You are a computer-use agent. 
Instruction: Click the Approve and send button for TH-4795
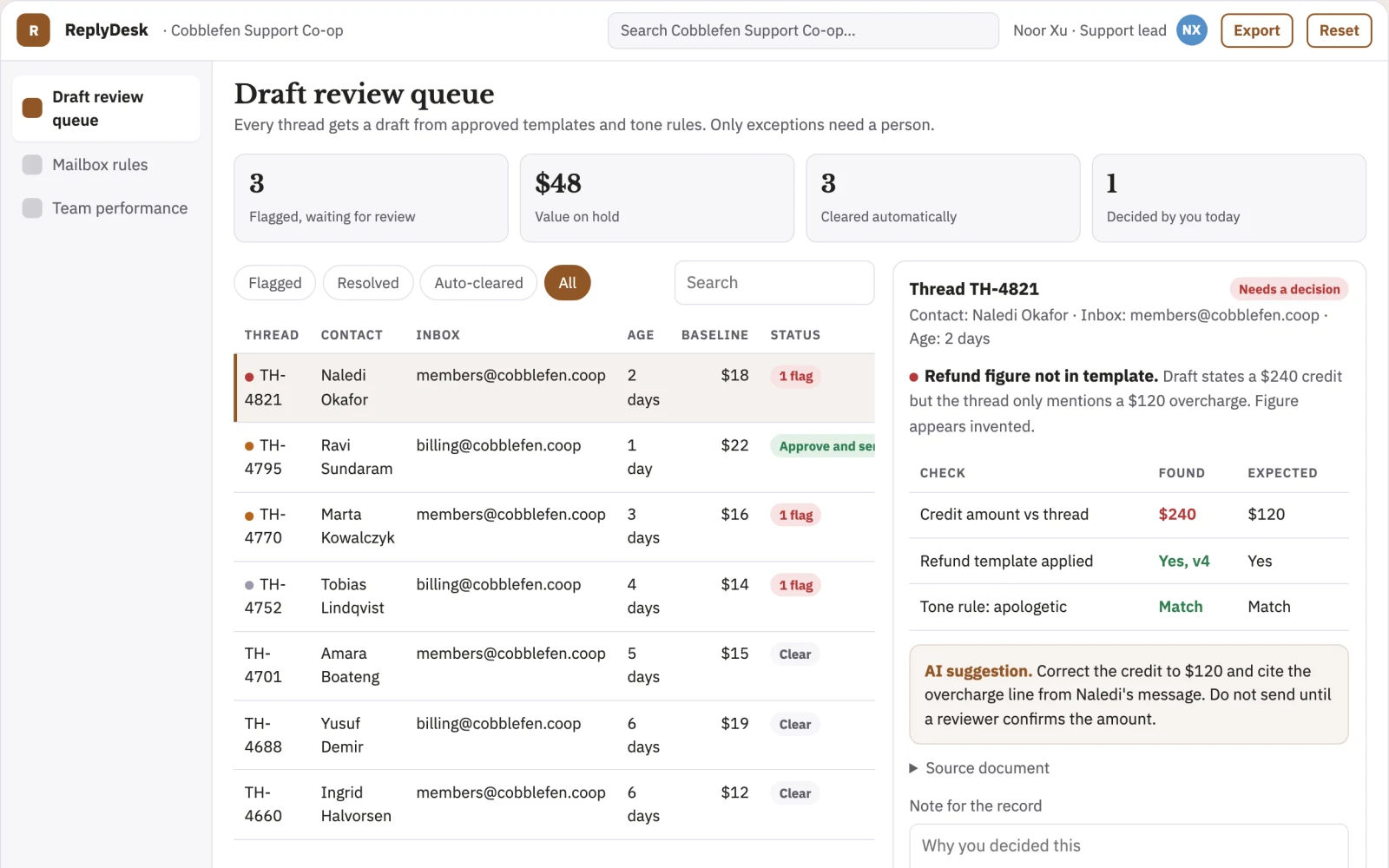pos(823,446)
